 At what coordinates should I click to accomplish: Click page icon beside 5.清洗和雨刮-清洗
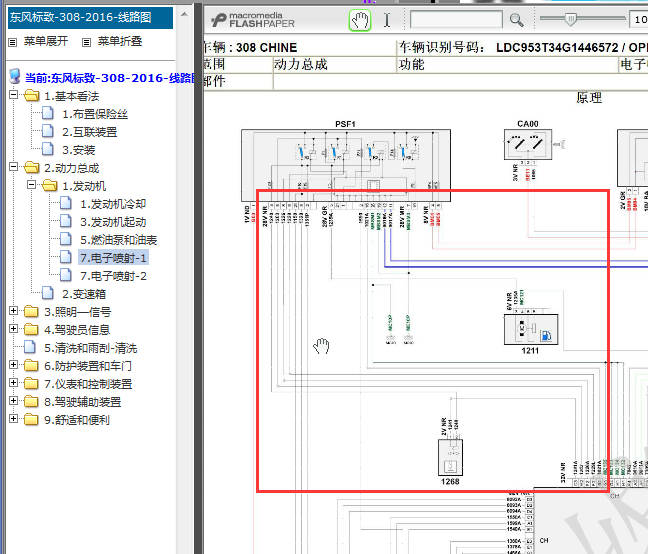click(x=30, y=347)
